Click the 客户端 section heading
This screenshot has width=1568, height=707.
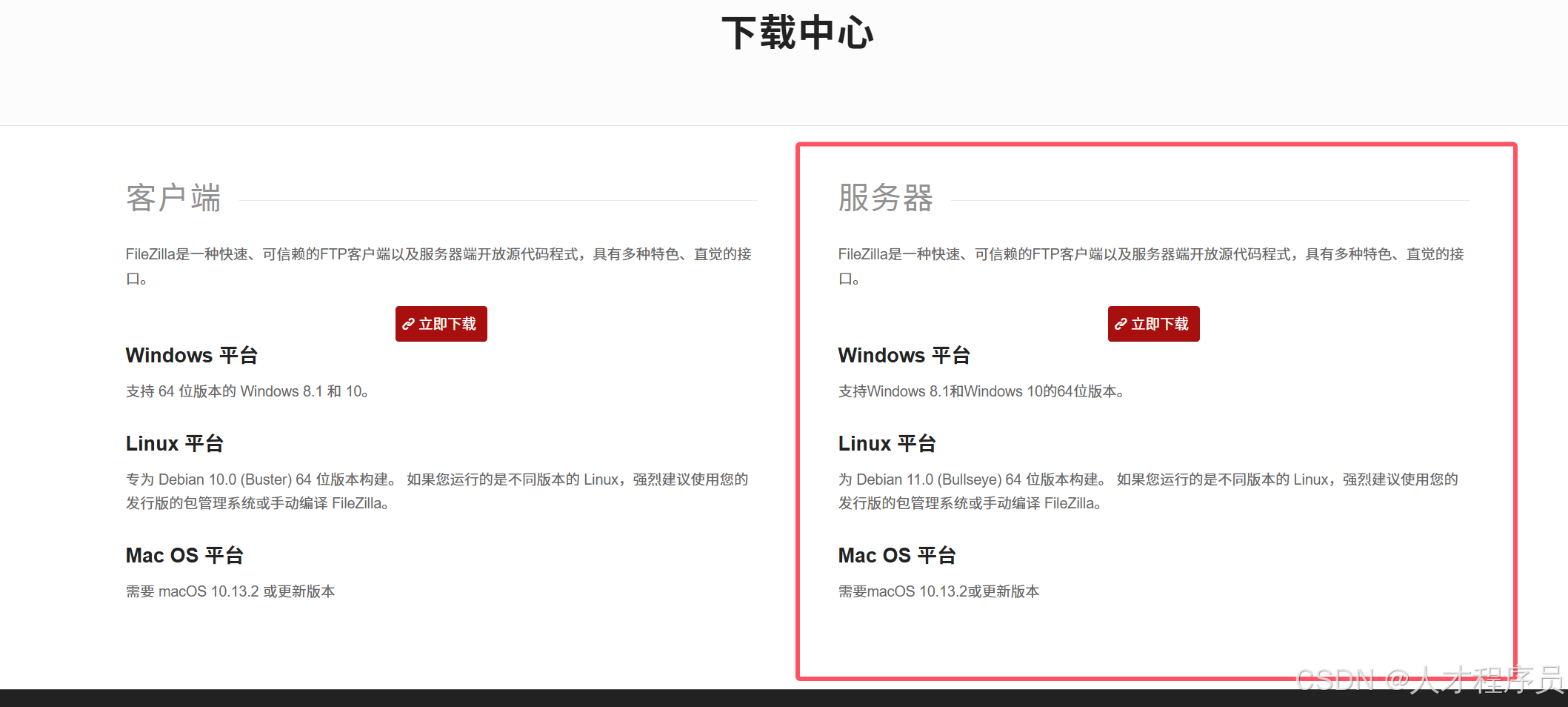pyautogui.click(x=173, y=199)
